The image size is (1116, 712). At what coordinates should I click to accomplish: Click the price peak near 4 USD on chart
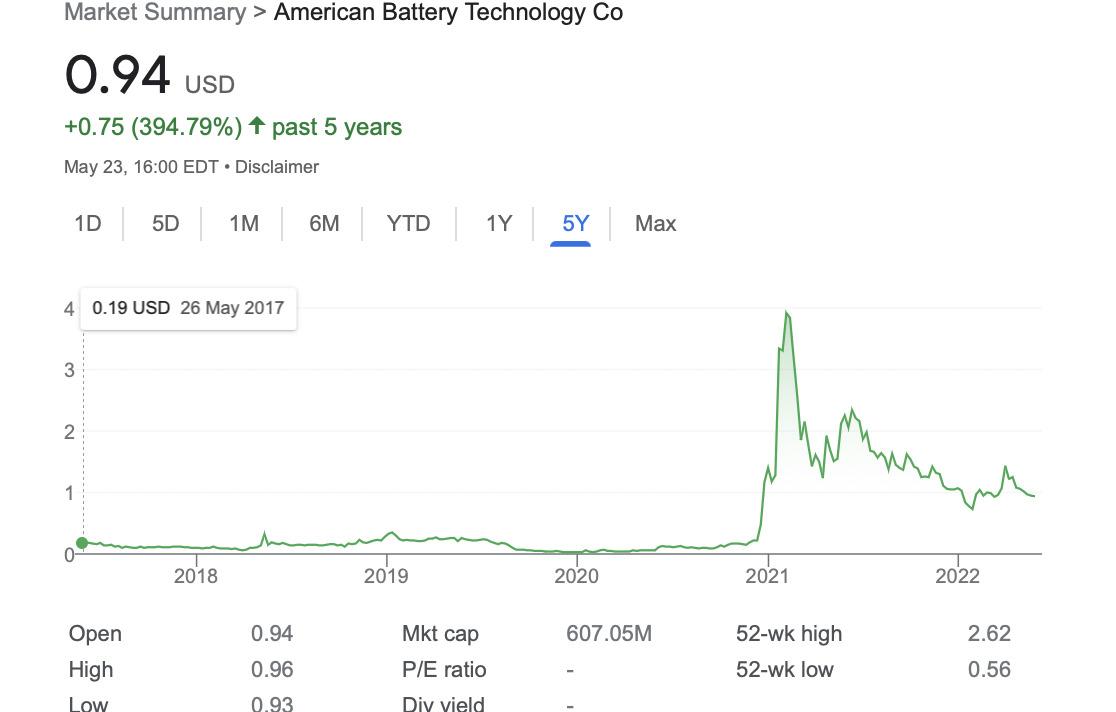[x=787, y=314]
